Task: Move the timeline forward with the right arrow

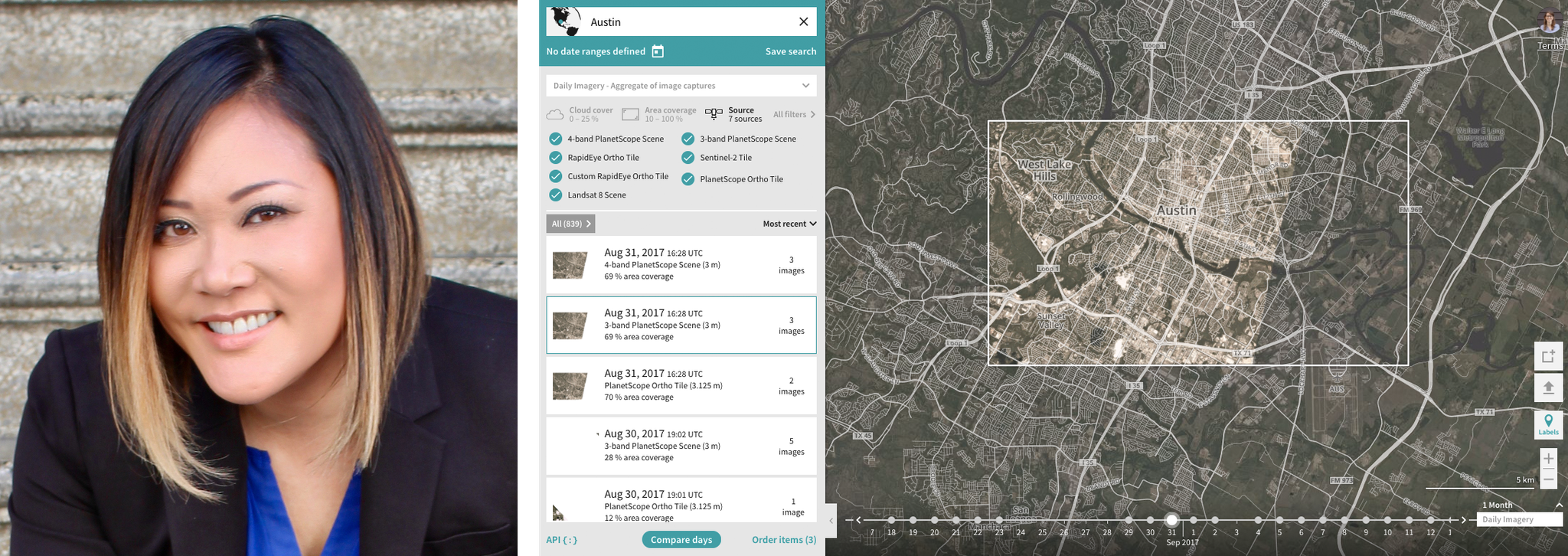Action: point(1464,520)
